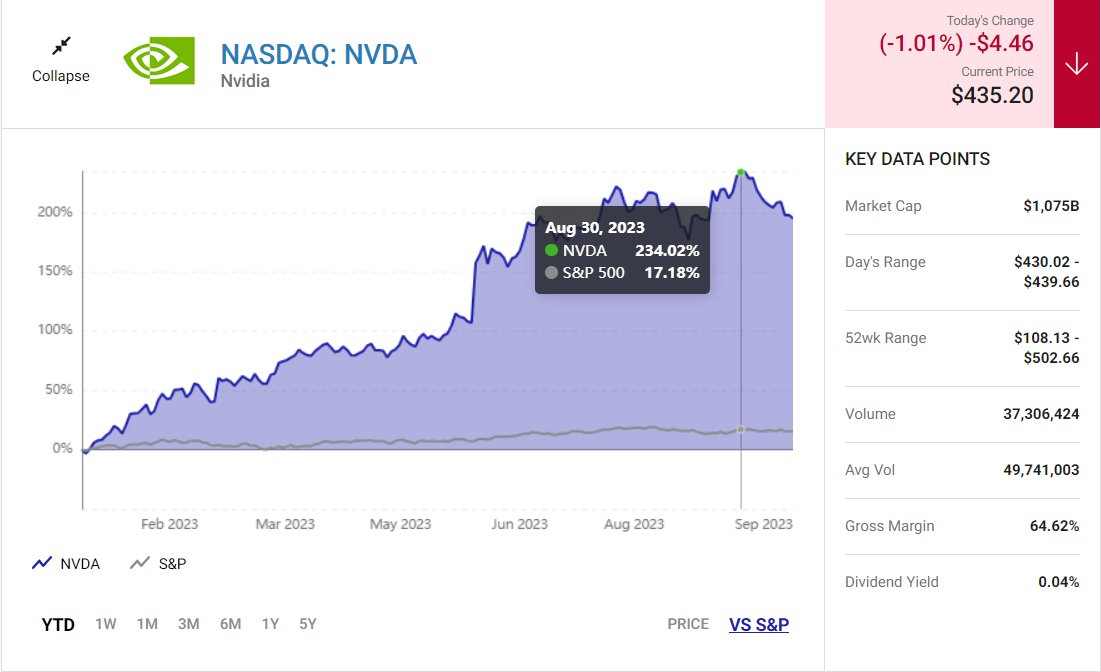Click the current price $435.20

coord(992,95)
